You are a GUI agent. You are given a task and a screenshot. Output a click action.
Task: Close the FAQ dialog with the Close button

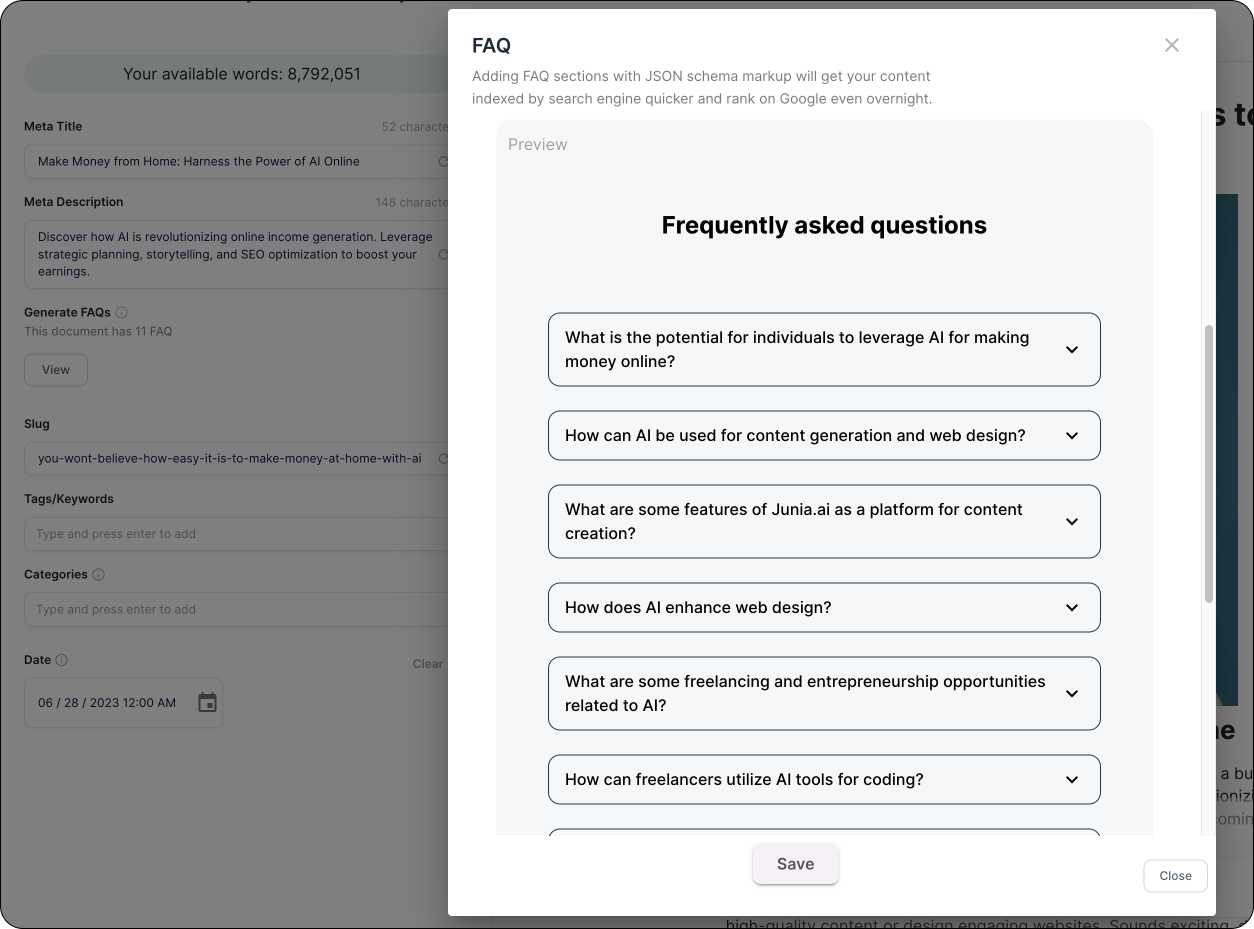[x=1175, y=876]
